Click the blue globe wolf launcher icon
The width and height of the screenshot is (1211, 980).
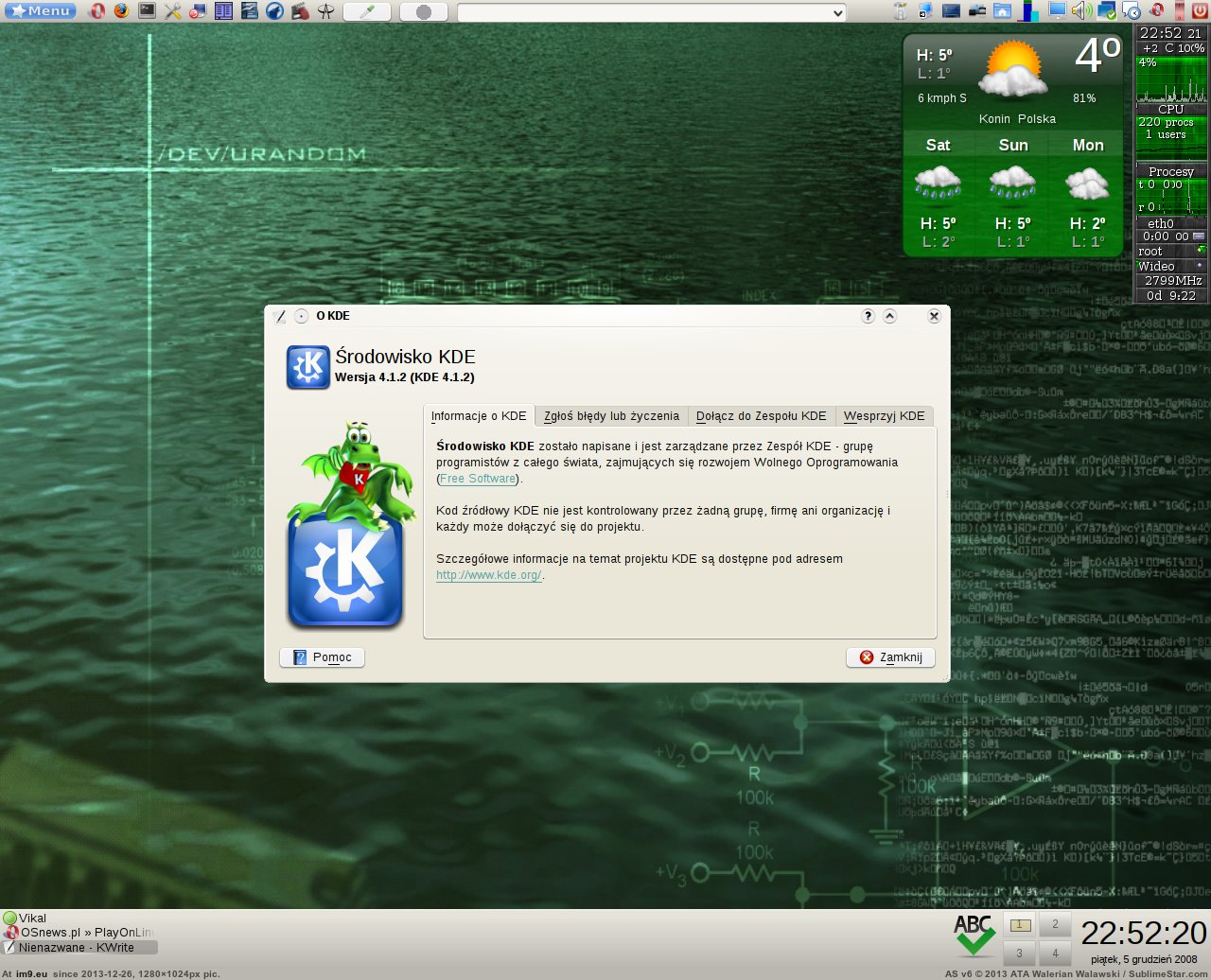pos(273,11)
